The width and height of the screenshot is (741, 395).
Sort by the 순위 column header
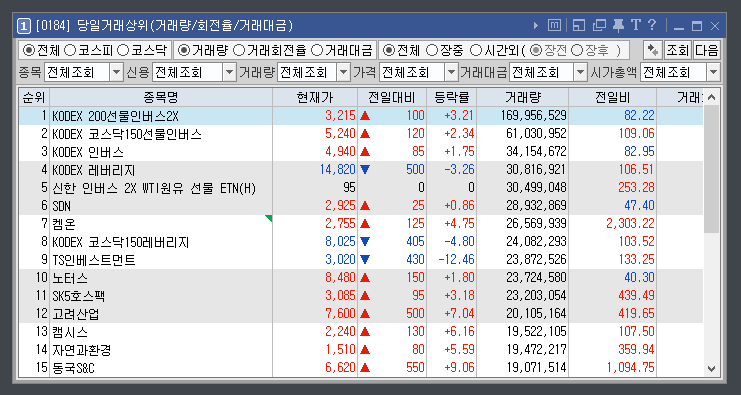click(34, 98)
